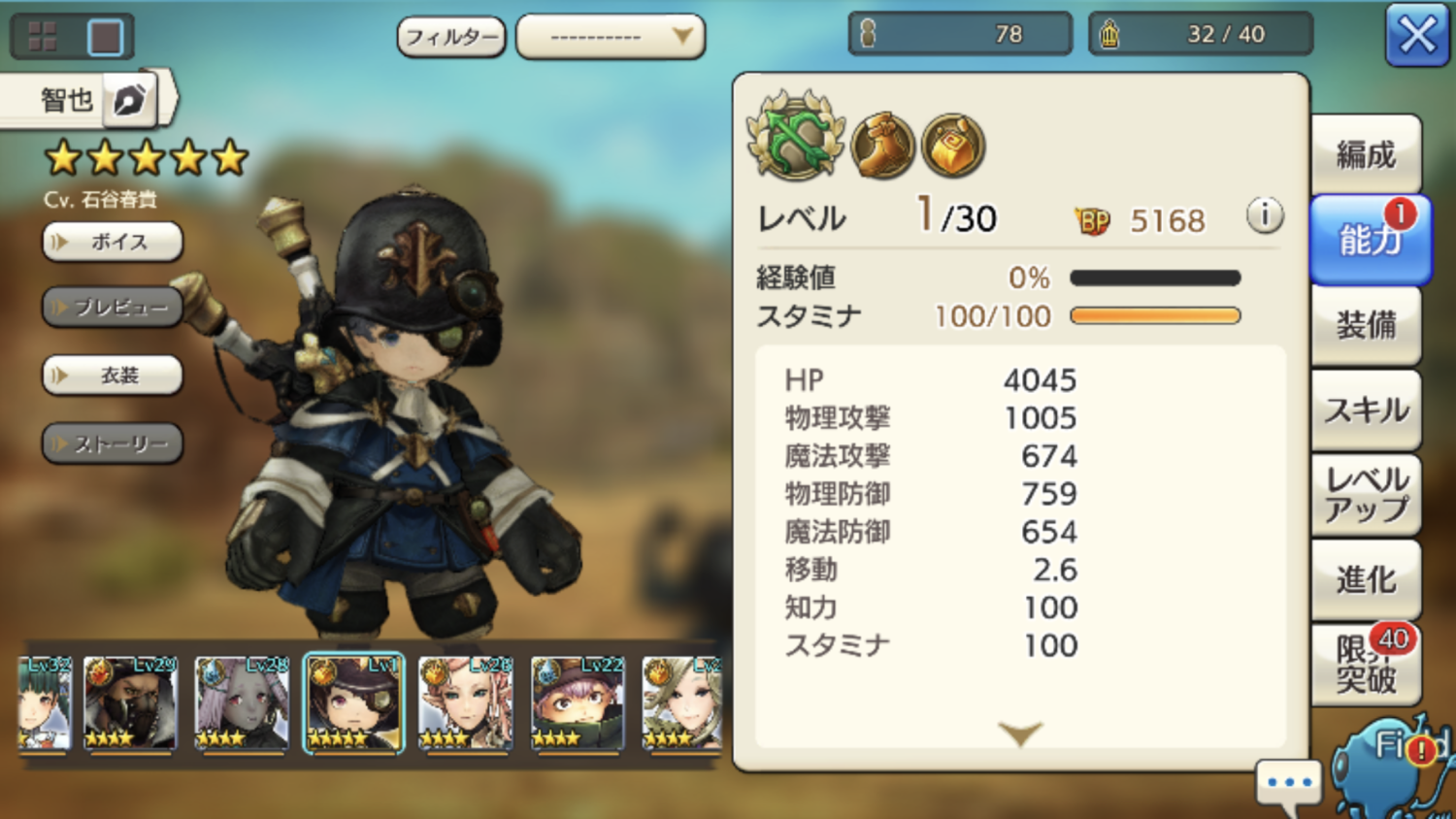Click the フィルター button
Screen dimensions: 1456x819
[451, 37]
